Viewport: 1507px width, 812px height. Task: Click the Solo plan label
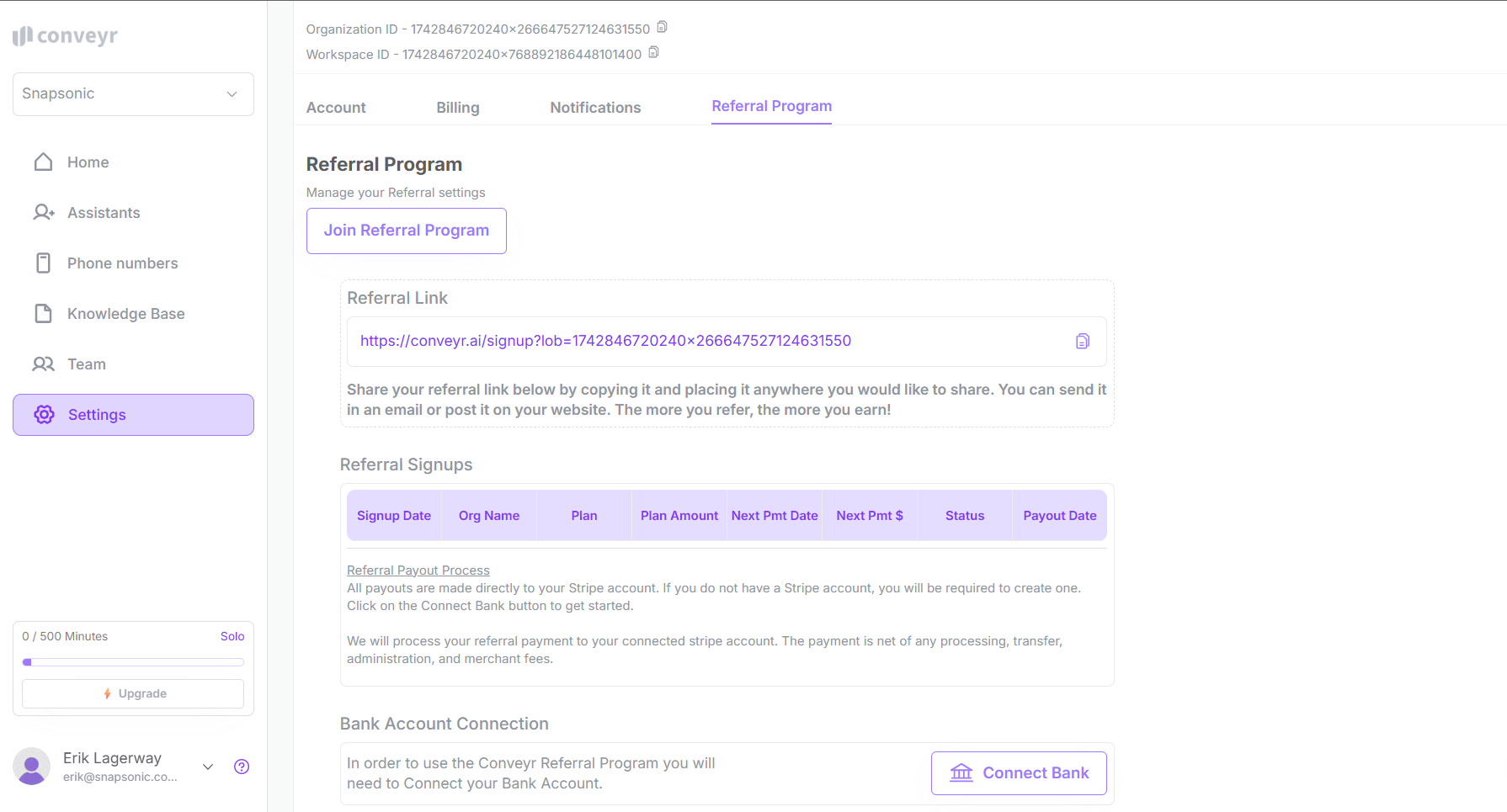tap(232, 636)
